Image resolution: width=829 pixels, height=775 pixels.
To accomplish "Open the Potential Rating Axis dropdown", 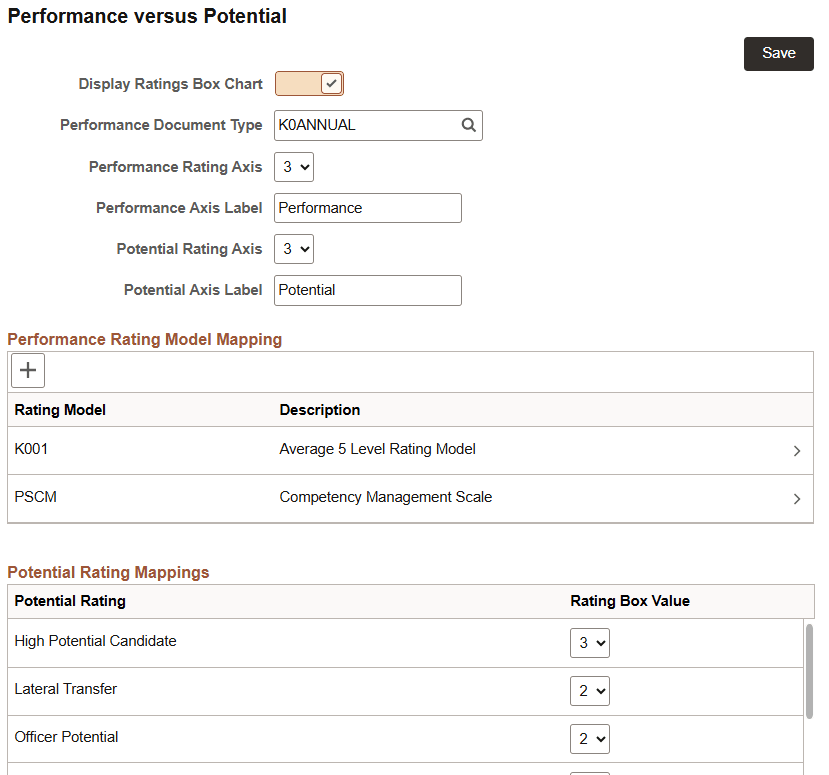I will click(293, 248).
